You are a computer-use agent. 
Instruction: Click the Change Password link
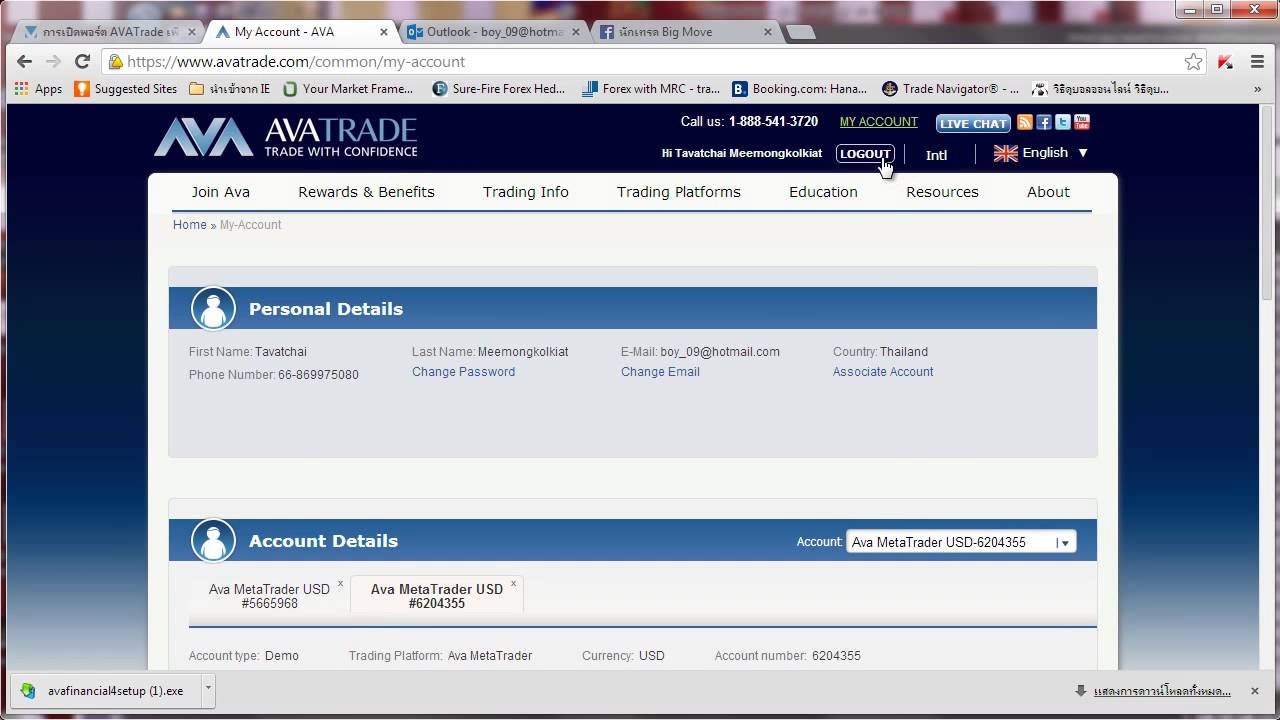tap(463, 372)
